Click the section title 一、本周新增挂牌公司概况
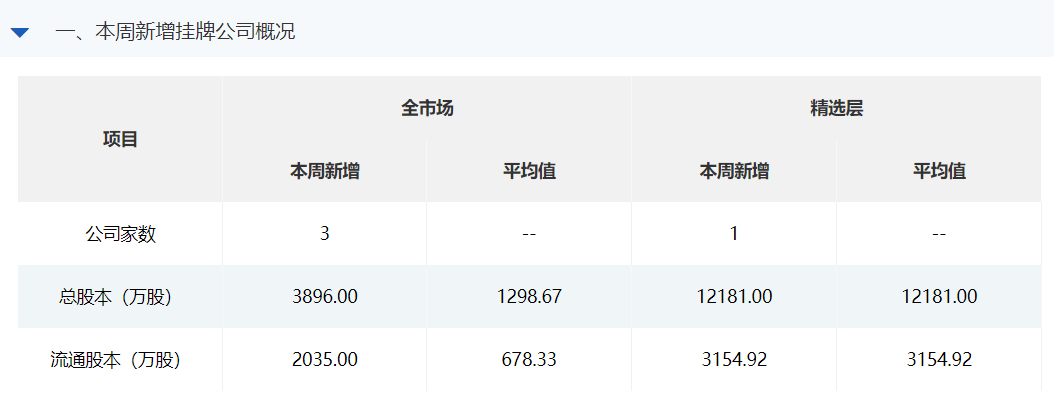 pyautogui.click(x=175, y=32)
